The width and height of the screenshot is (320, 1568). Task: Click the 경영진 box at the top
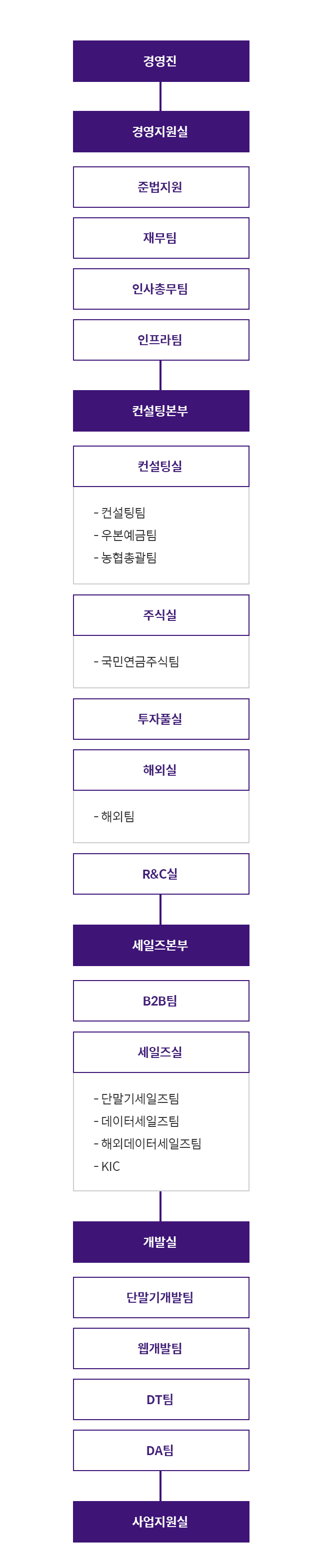(161, 61)
